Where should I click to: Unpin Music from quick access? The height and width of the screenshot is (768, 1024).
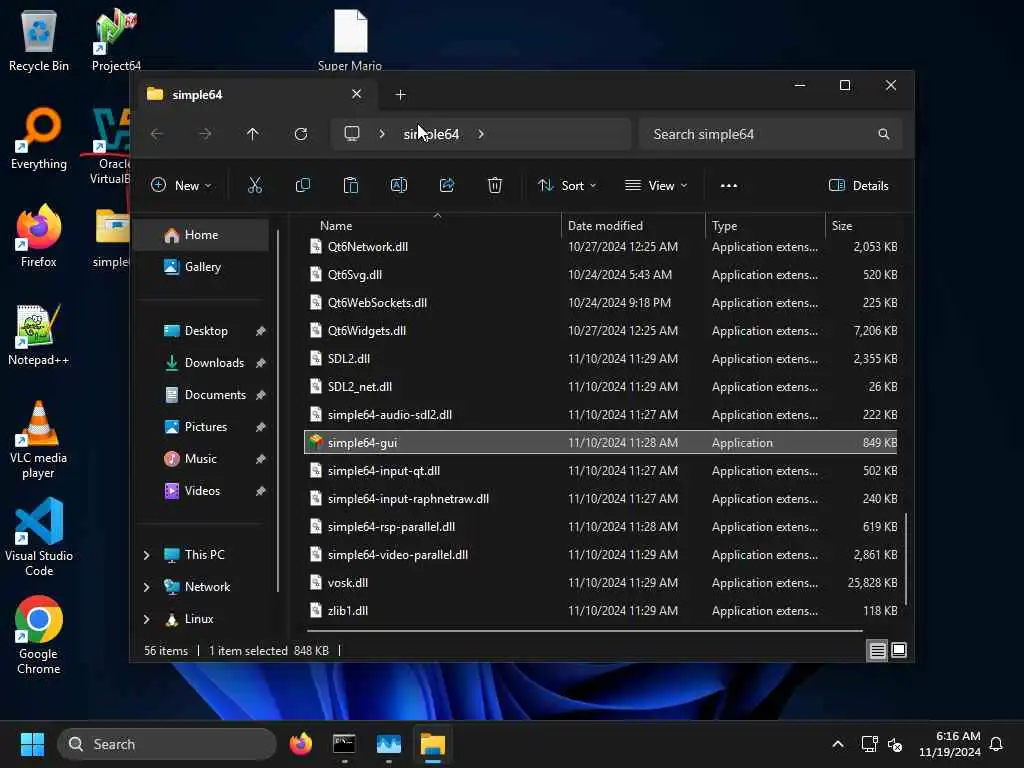coord(261,459)
